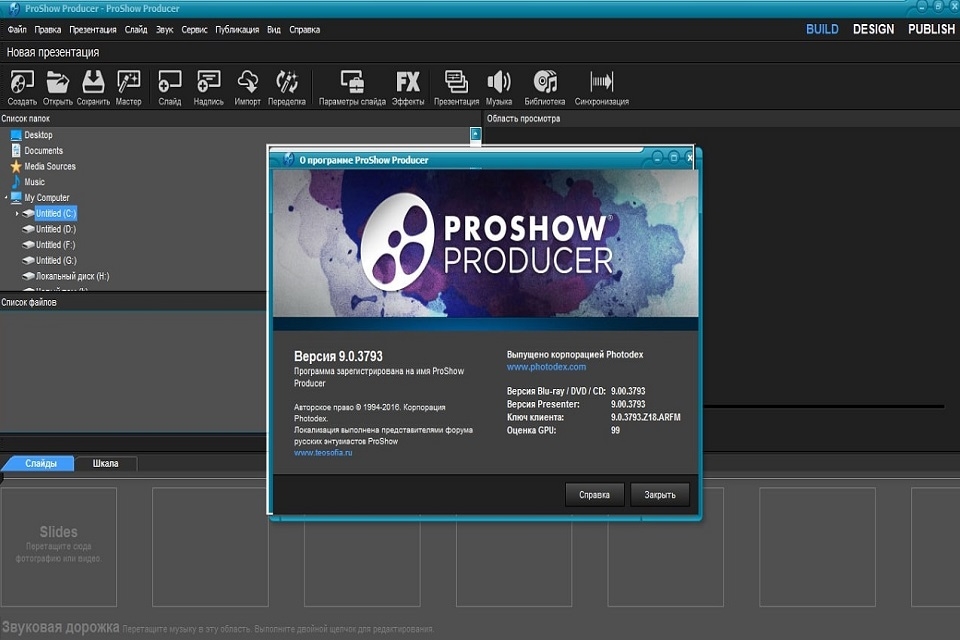Click the Библиотека disc icon

(545, 80)
